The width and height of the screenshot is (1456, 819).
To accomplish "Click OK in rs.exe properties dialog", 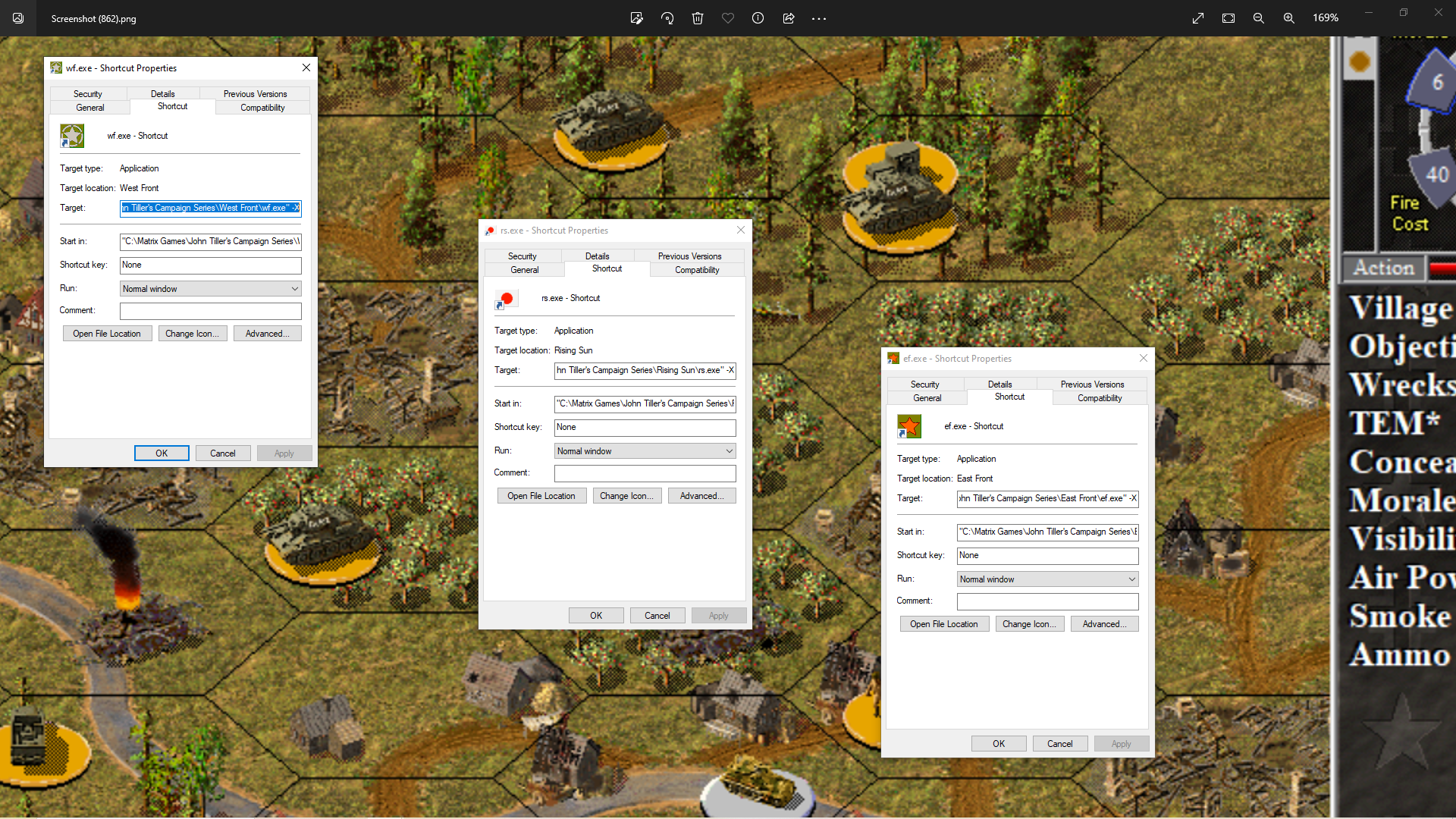I will pyautogui.click(x=596, y=616).
